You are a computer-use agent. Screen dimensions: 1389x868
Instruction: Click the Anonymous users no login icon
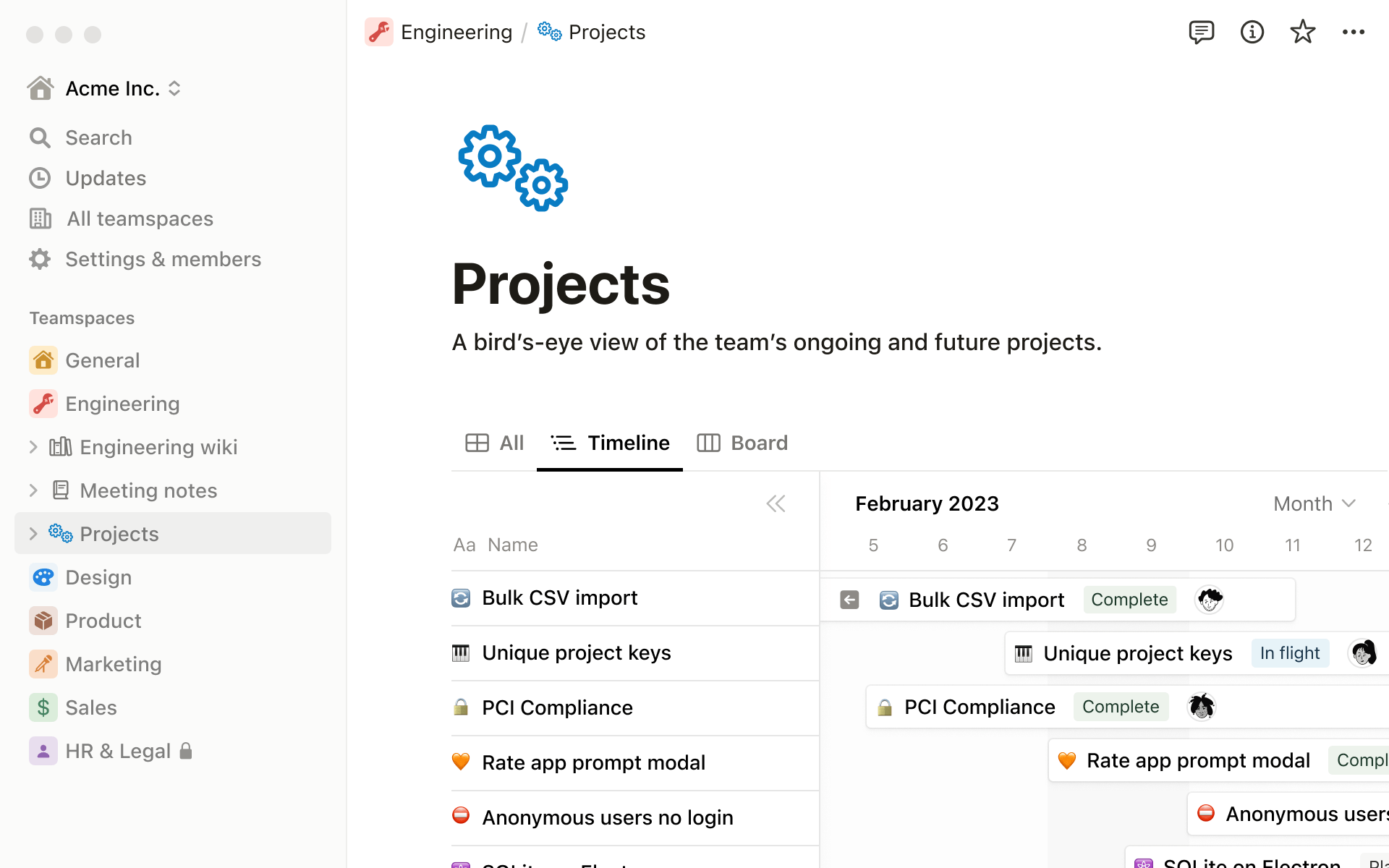tap(461, 816)
